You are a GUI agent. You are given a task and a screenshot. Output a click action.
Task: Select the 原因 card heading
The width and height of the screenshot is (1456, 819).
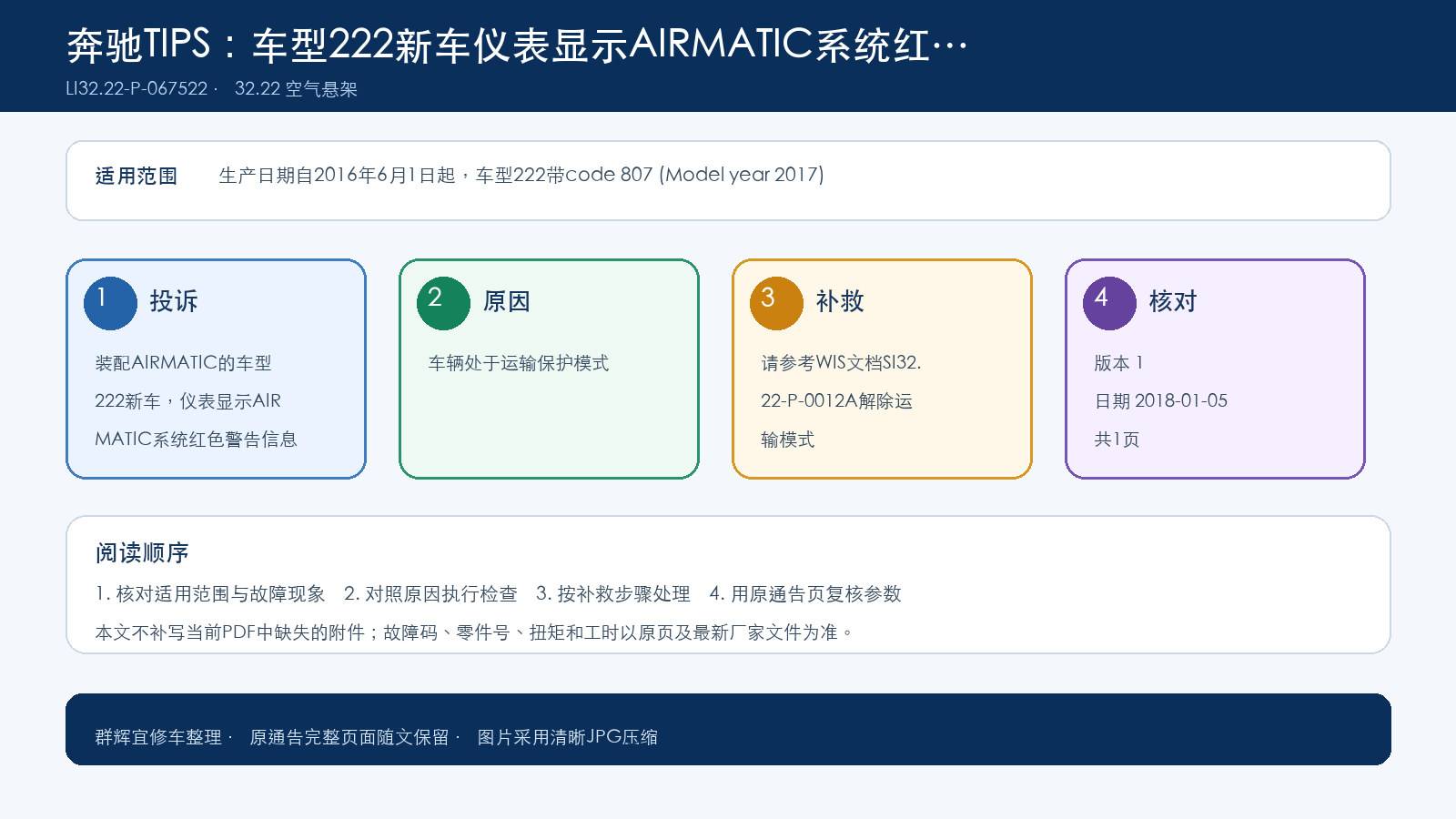click(507, 301)
